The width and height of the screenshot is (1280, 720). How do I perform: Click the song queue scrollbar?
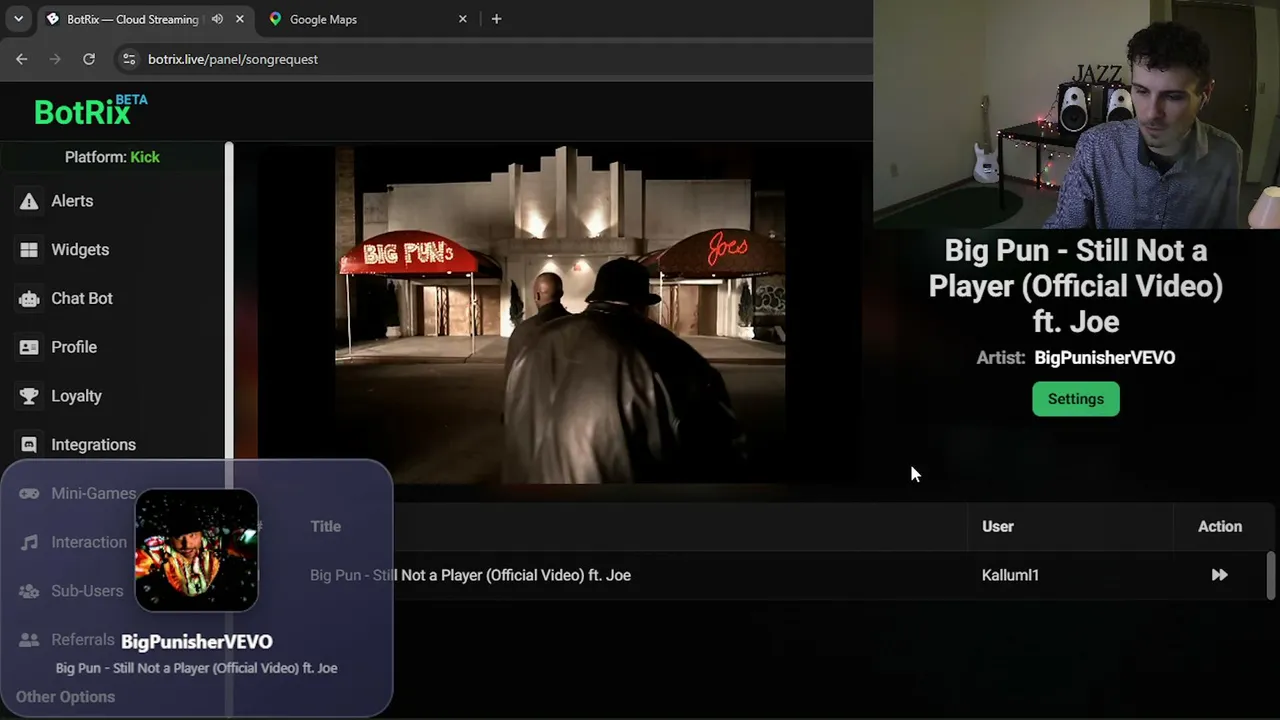[x=1271, y=575]
